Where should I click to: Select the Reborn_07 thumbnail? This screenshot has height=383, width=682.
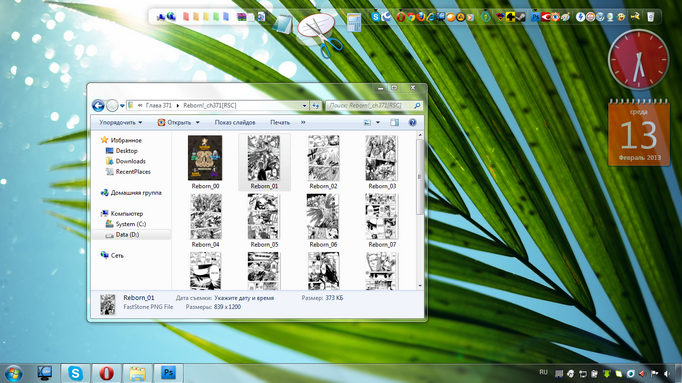(x=381, y=216)
